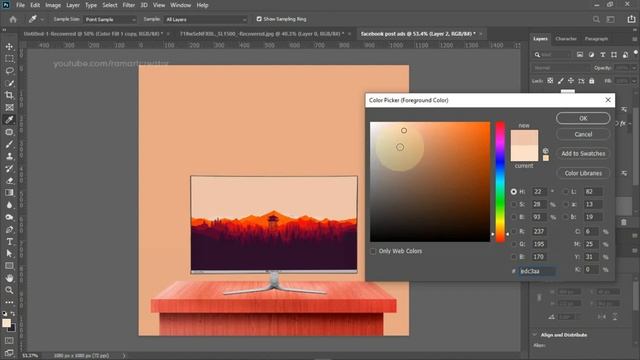Select the Brush tool
Image resolution: width=640 pixels, height=360 pixels.
[x=9, y=144]
